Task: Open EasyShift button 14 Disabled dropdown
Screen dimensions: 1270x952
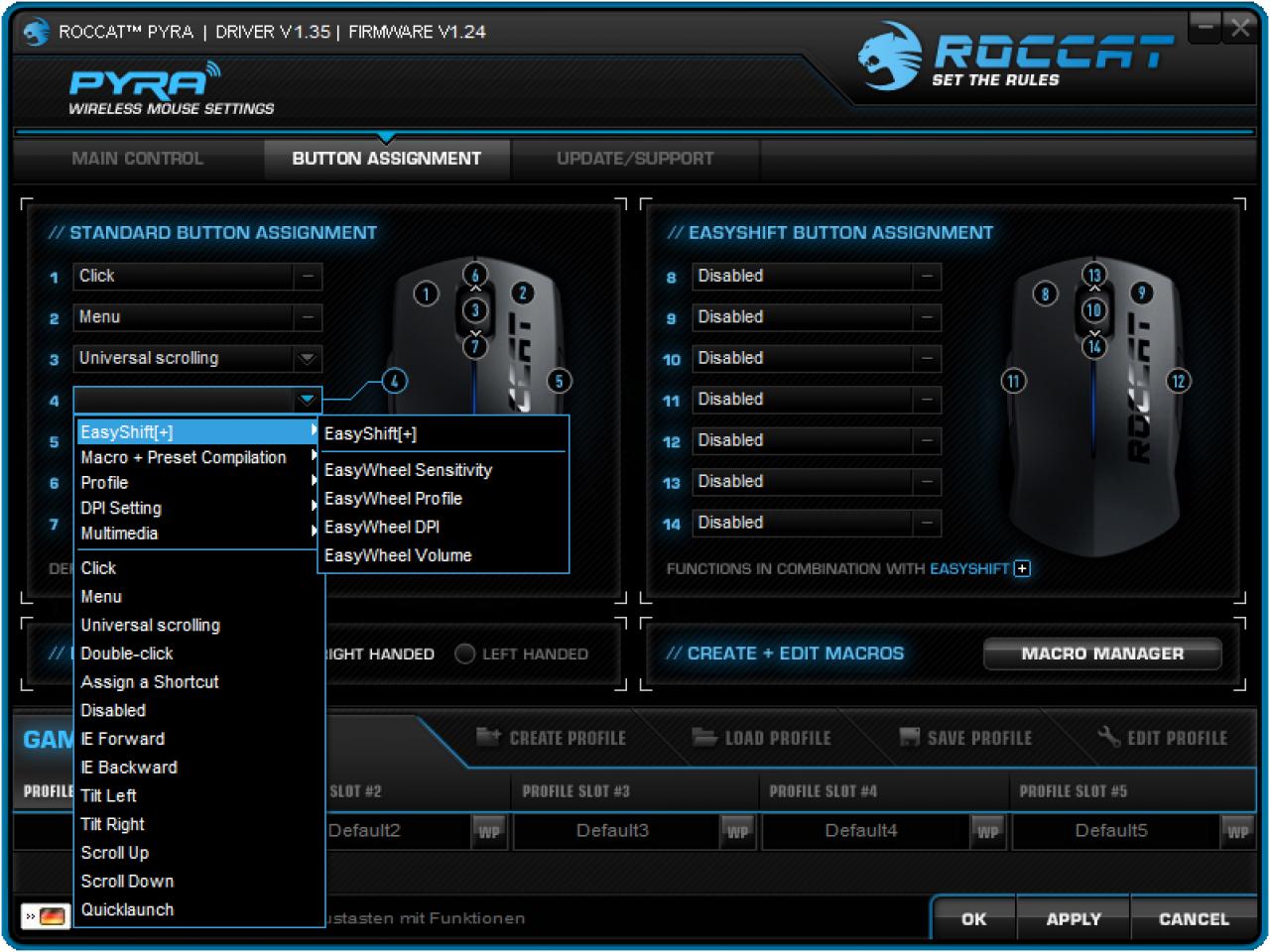Action: tap(817, 524)
